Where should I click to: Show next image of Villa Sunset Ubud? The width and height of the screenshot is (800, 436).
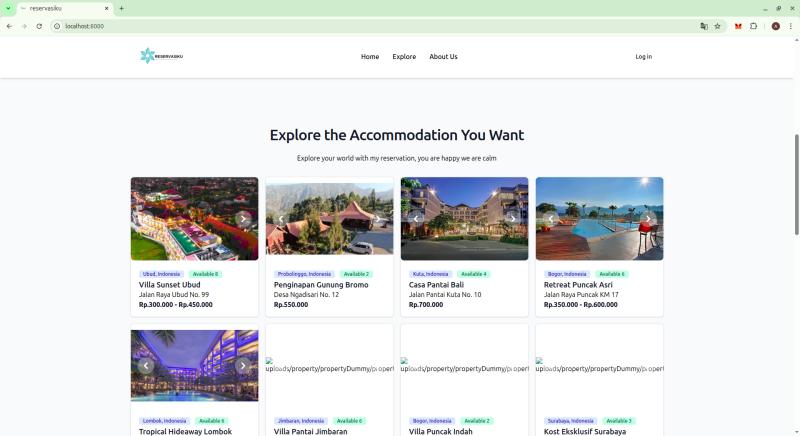point(243,219)
